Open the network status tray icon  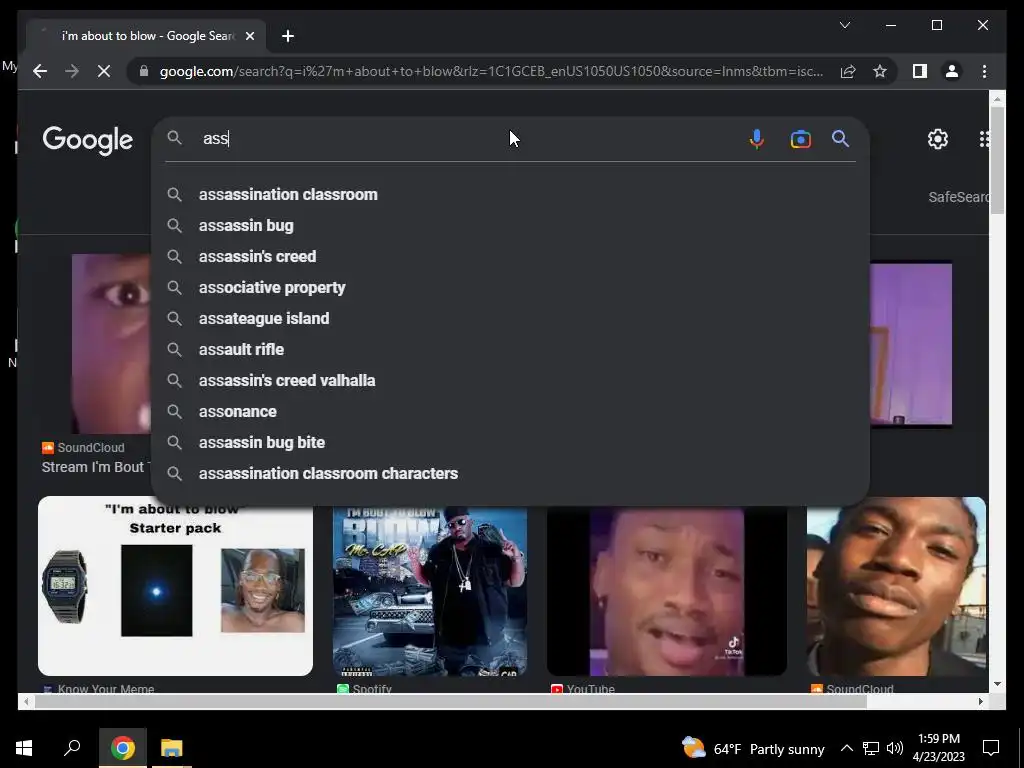pos(871,748)
